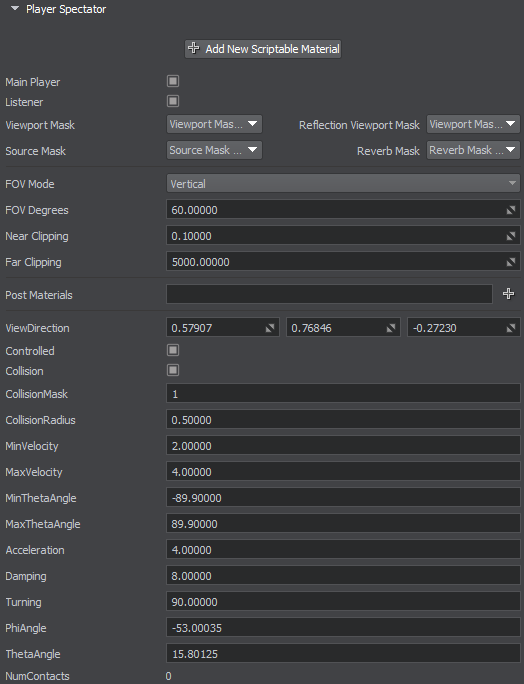Open the Reverb Mask dropdown
524x684 pixels.
click(473, 150)
